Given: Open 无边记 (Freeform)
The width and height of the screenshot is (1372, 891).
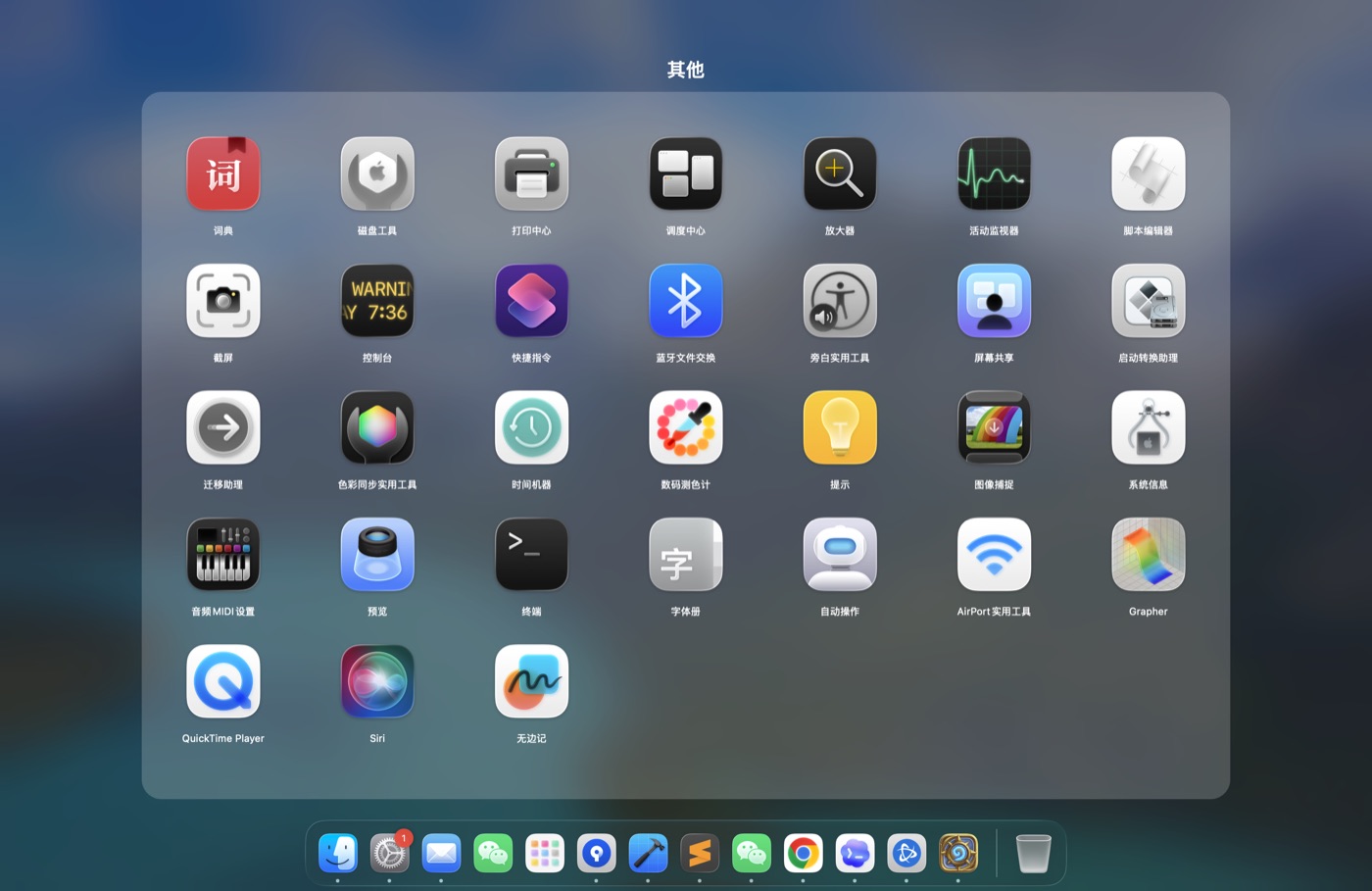Looking at the screenshot, I should click(x=531, y=681).
